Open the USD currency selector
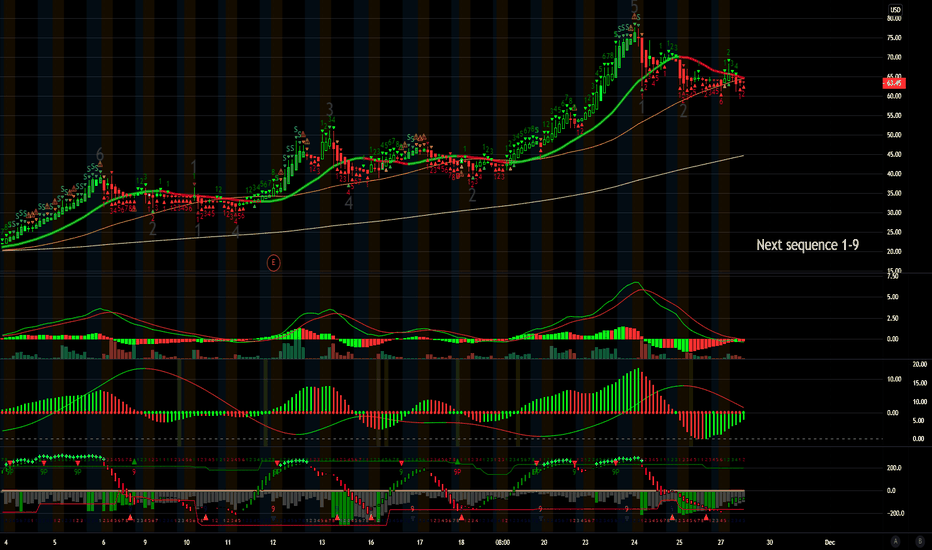This screenshot has height=550, width=932. click(895, 10)
